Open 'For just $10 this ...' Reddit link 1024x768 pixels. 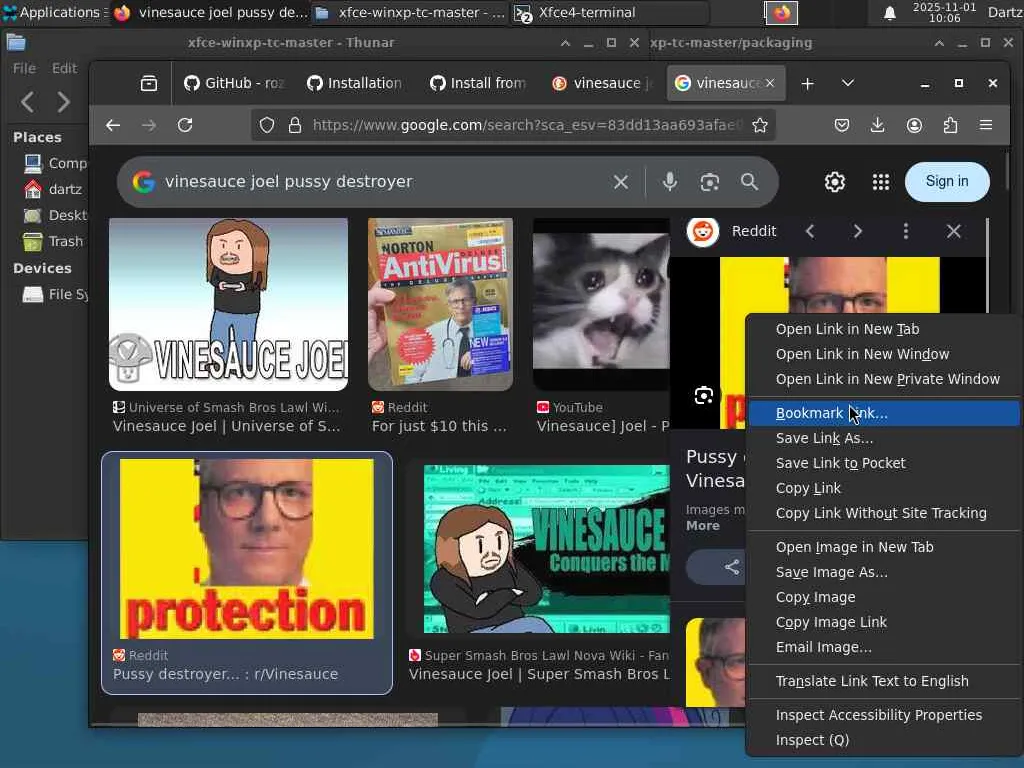point(439,426)
